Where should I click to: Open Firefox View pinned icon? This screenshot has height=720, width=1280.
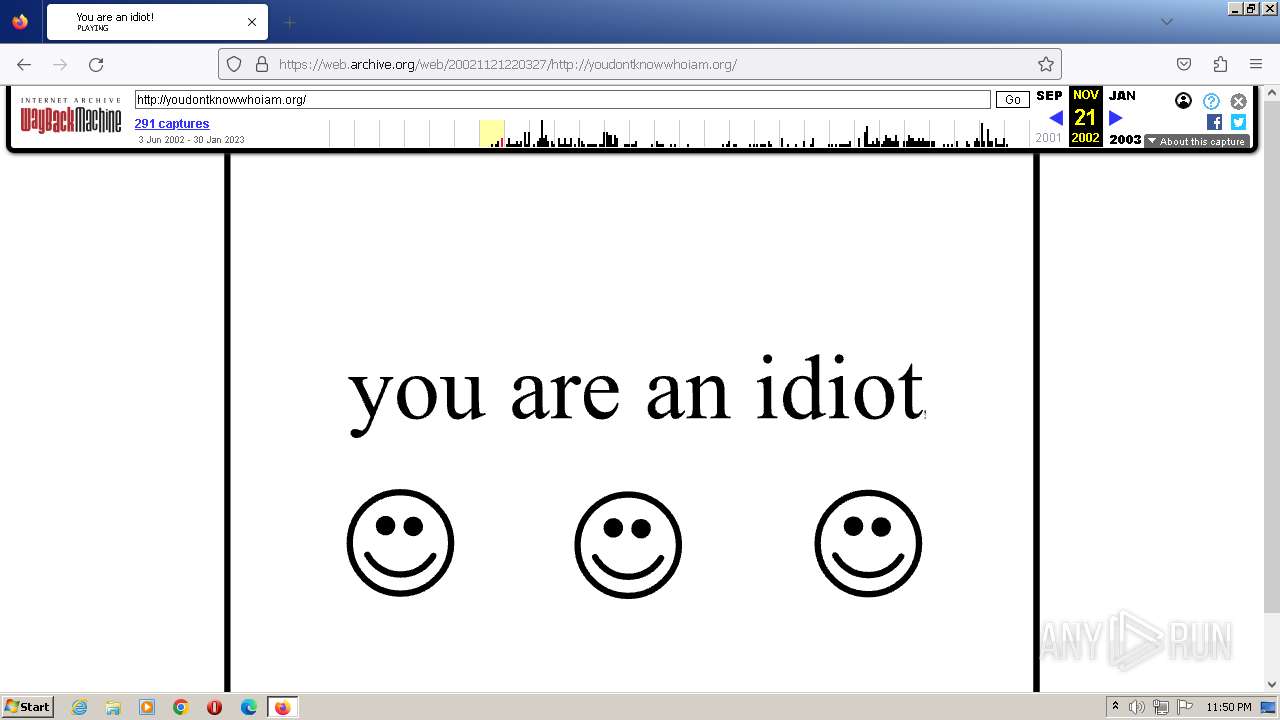coord(20,22)
